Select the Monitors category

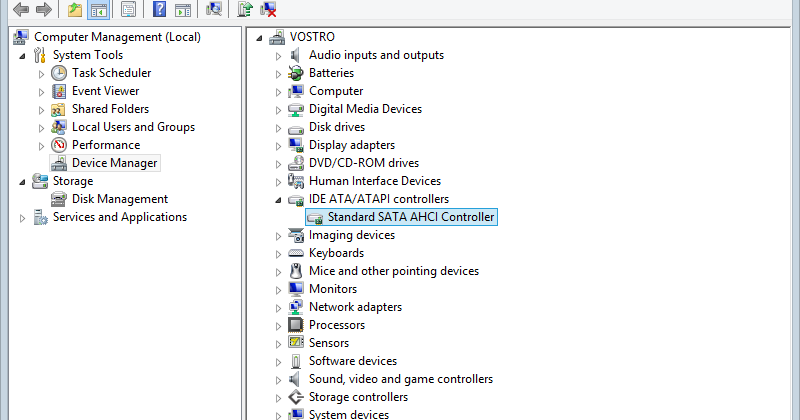tap(333, 289)
